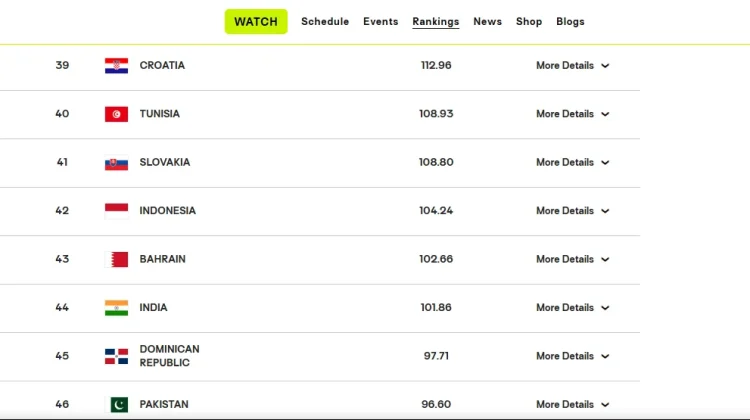The width and height of the screenshot is (750, 420).
Task: Click Dominican Republic's score 97.71
Action: click(x=436, y=356)
